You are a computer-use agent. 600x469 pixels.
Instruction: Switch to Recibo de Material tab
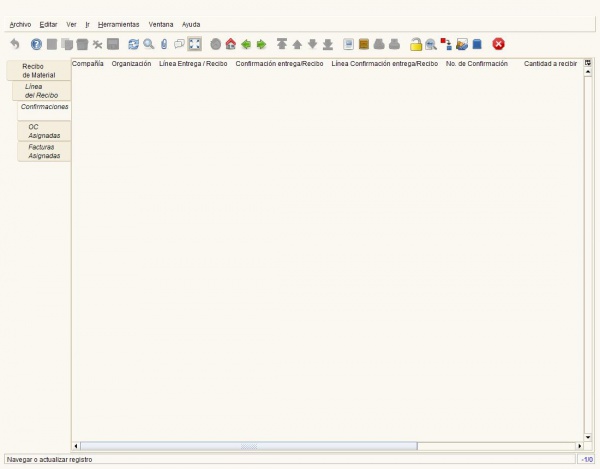(x=39, y=70)
